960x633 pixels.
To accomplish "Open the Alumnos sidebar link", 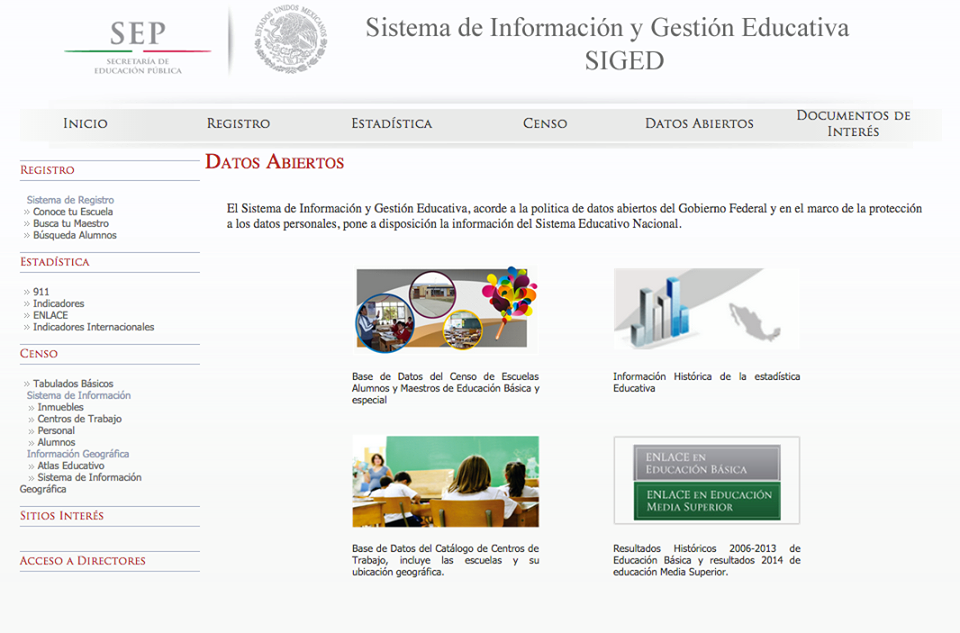I will click(x=56, y=442).
